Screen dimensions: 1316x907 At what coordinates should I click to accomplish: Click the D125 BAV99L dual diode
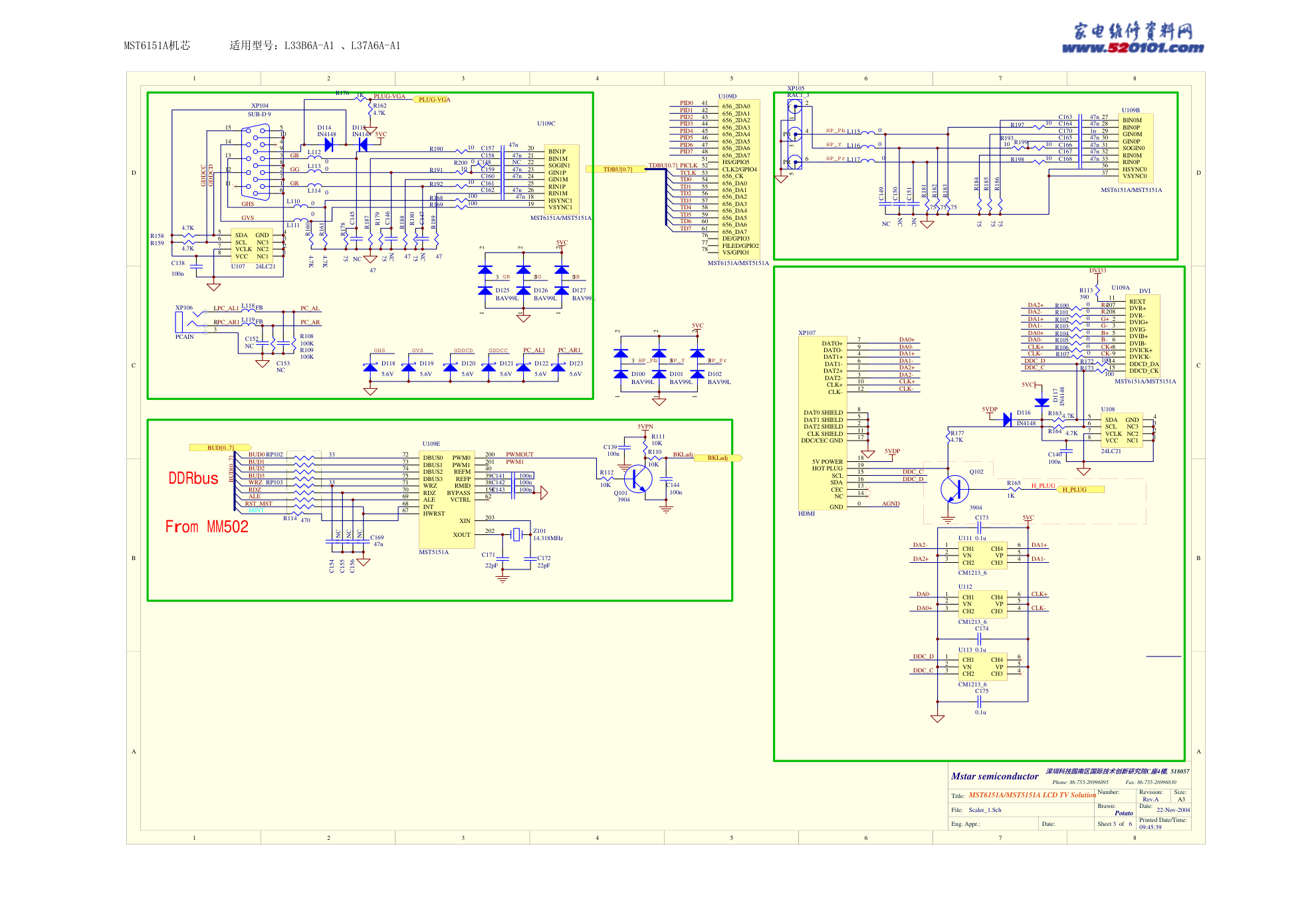pos(485,280)
